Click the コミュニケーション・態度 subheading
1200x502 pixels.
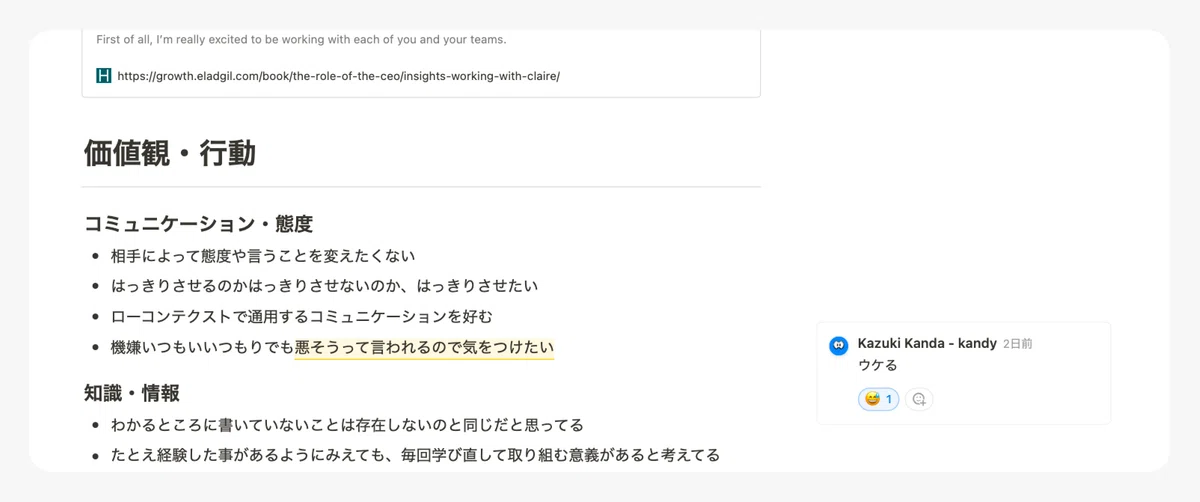tap(198, 224)
